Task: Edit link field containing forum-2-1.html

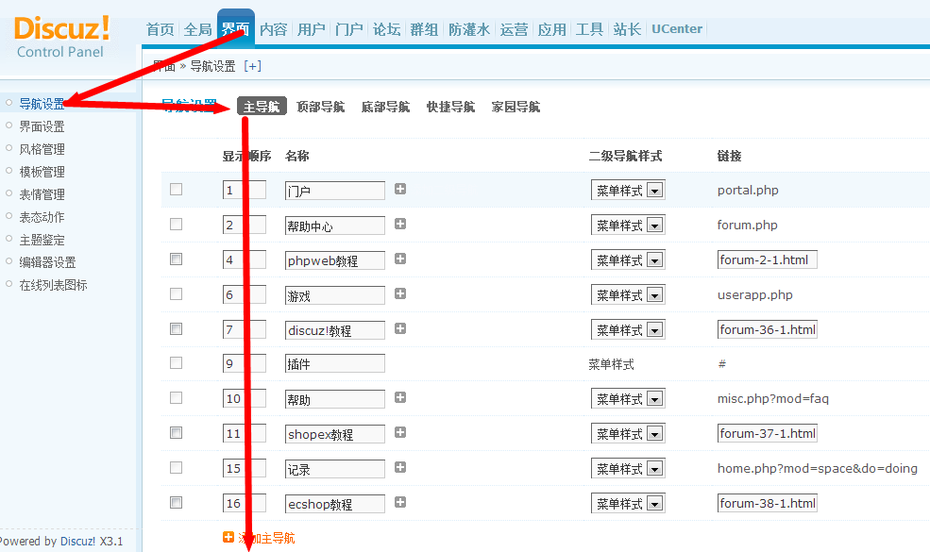Action: pos(767,260)
